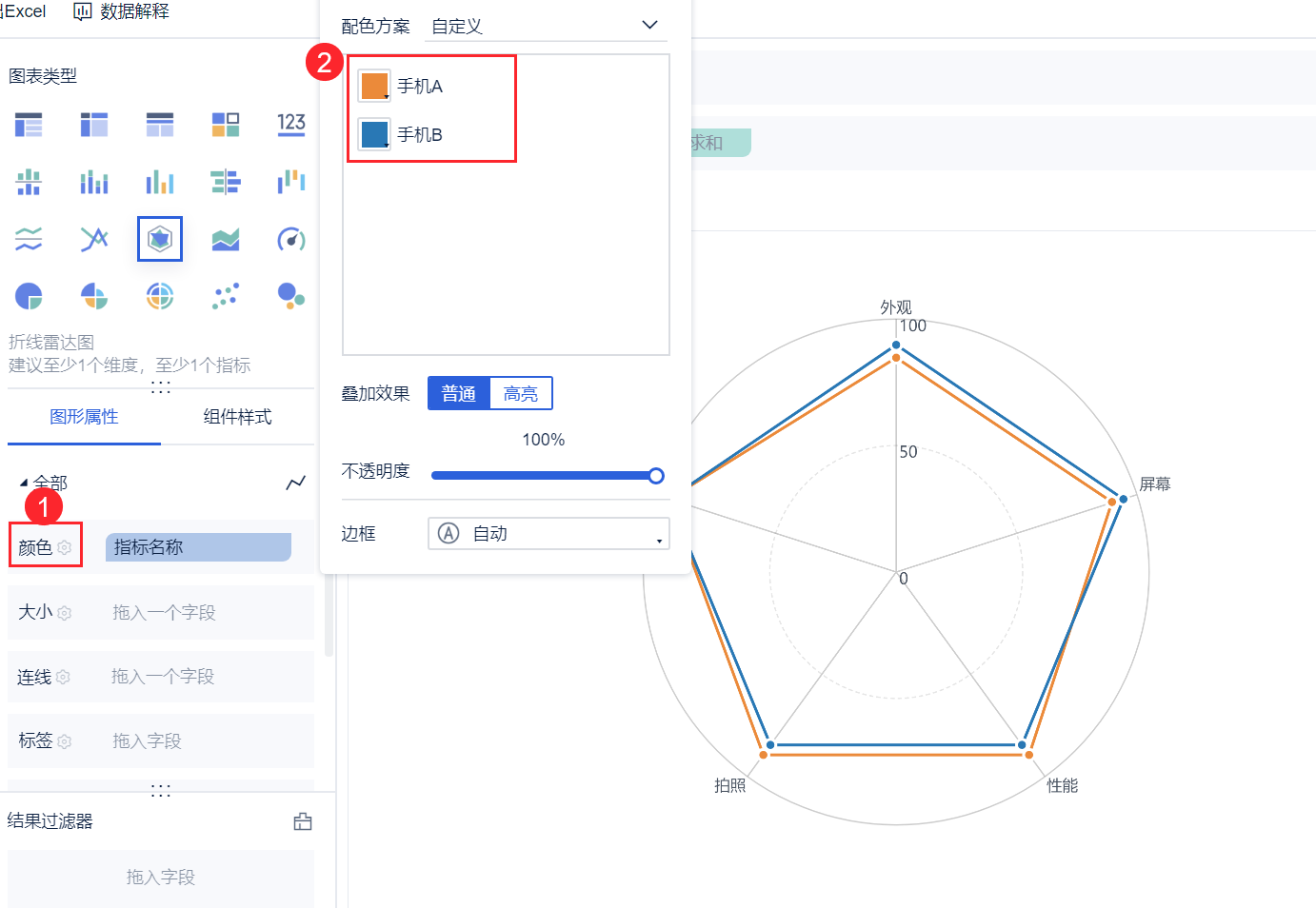Open settings gear next to 颜色

coord(65,547)
